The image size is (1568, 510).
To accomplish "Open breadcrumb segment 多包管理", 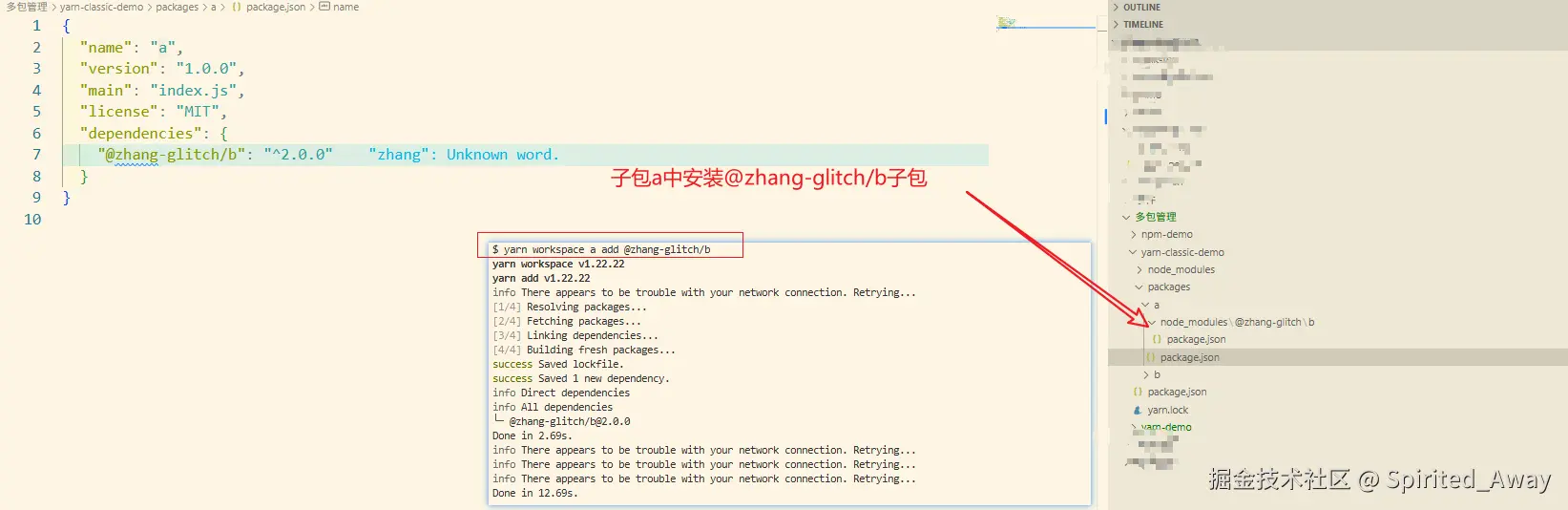I will tap(27, 7).
